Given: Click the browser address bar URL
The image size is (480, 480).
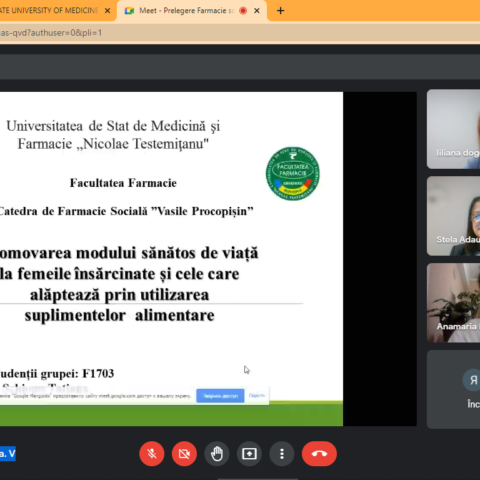Looking at the screenshot, I should click(x=51, y=33).
